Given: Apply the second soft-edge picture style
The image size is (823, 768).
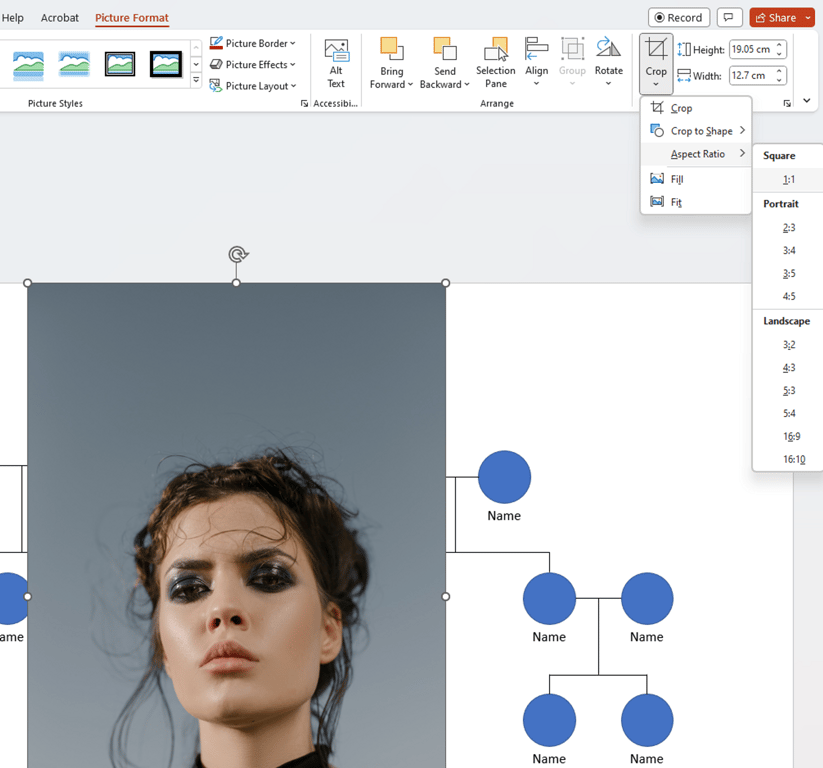Looking at the screenshot, I should [x=74, y=65].
